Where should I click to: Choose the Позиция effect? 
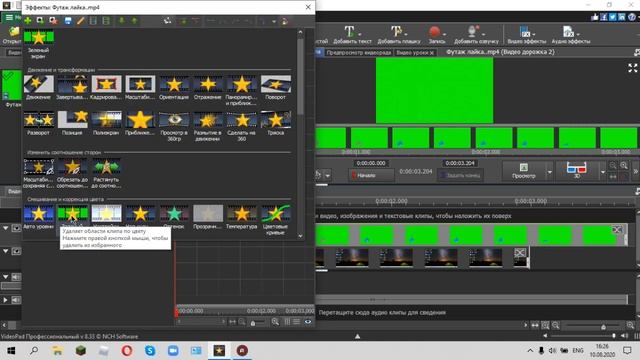click(x=72, y=123)
